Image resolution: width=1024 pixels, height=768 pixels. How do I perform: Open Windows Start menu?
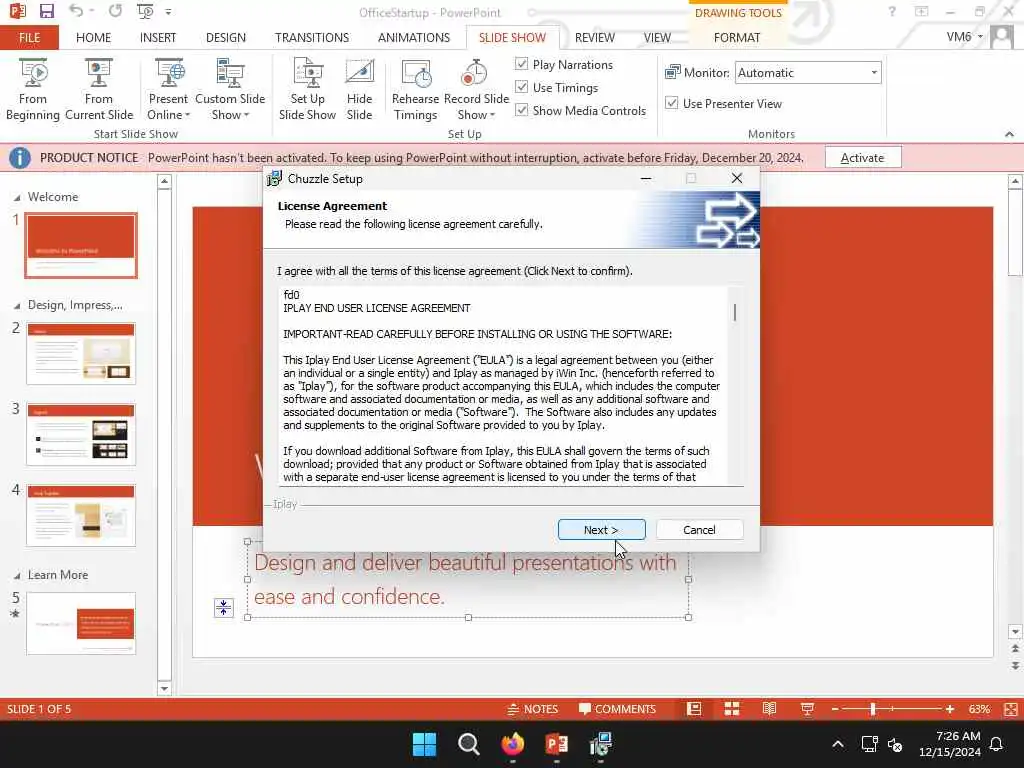(424, 744)
